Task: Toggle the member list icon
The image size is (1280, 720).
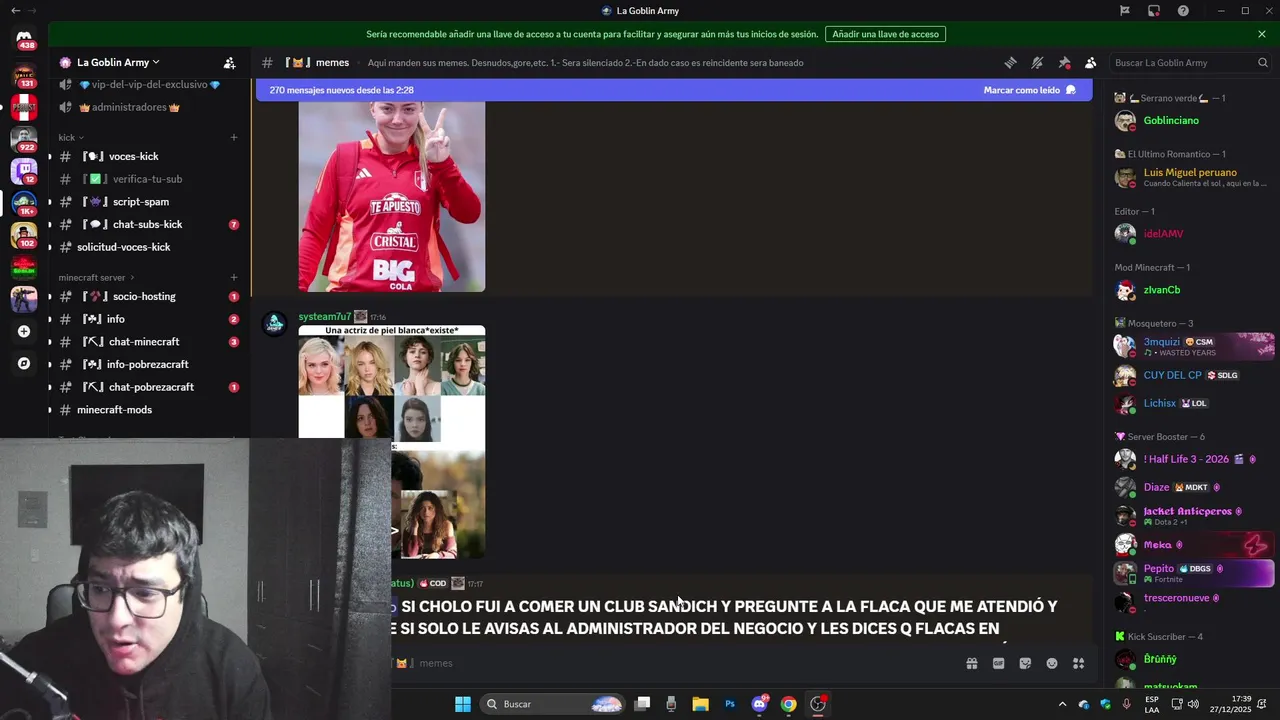Action: pyautogui.click(x=1091, y=62)
